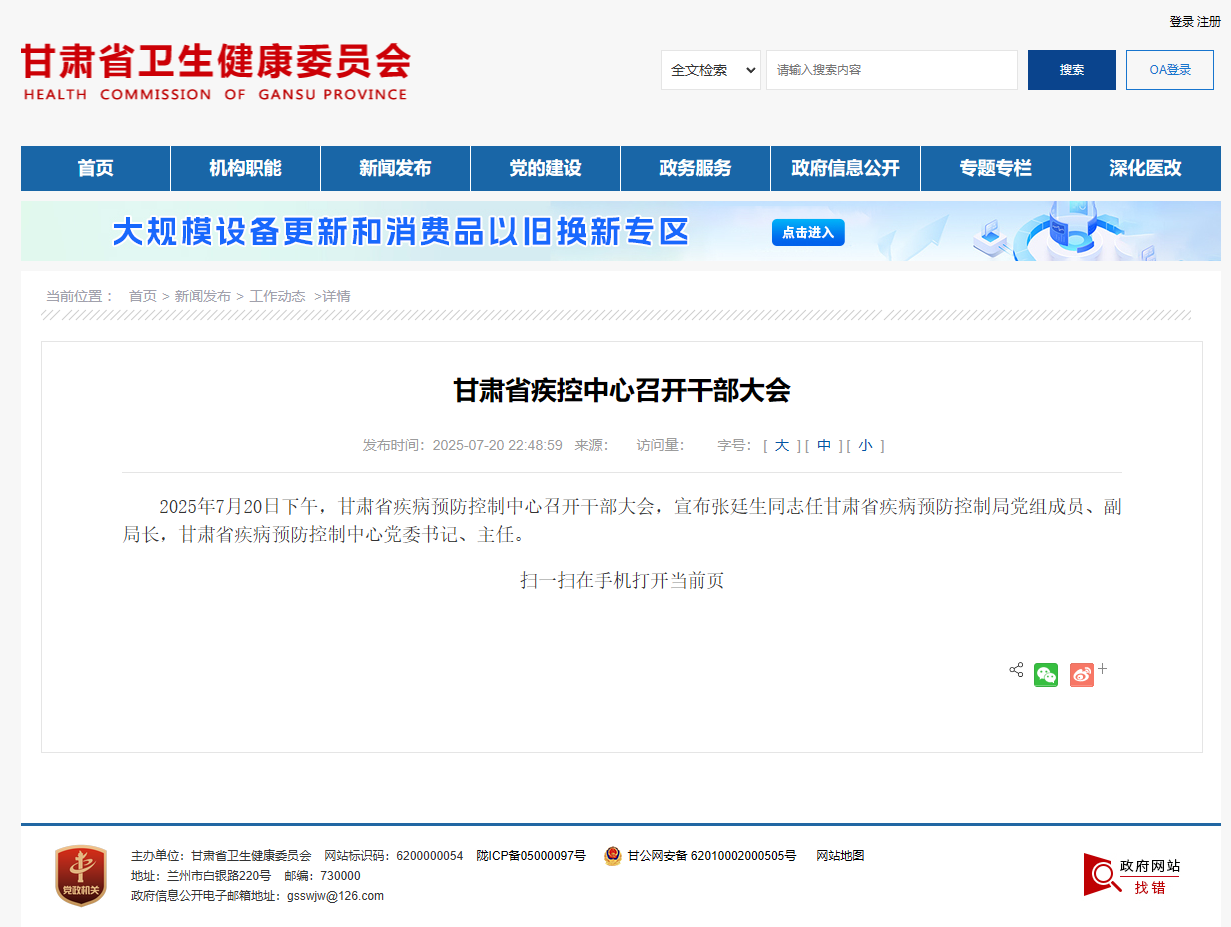Click the 甘公网安备 62010002000505号 link

(712, 856)
